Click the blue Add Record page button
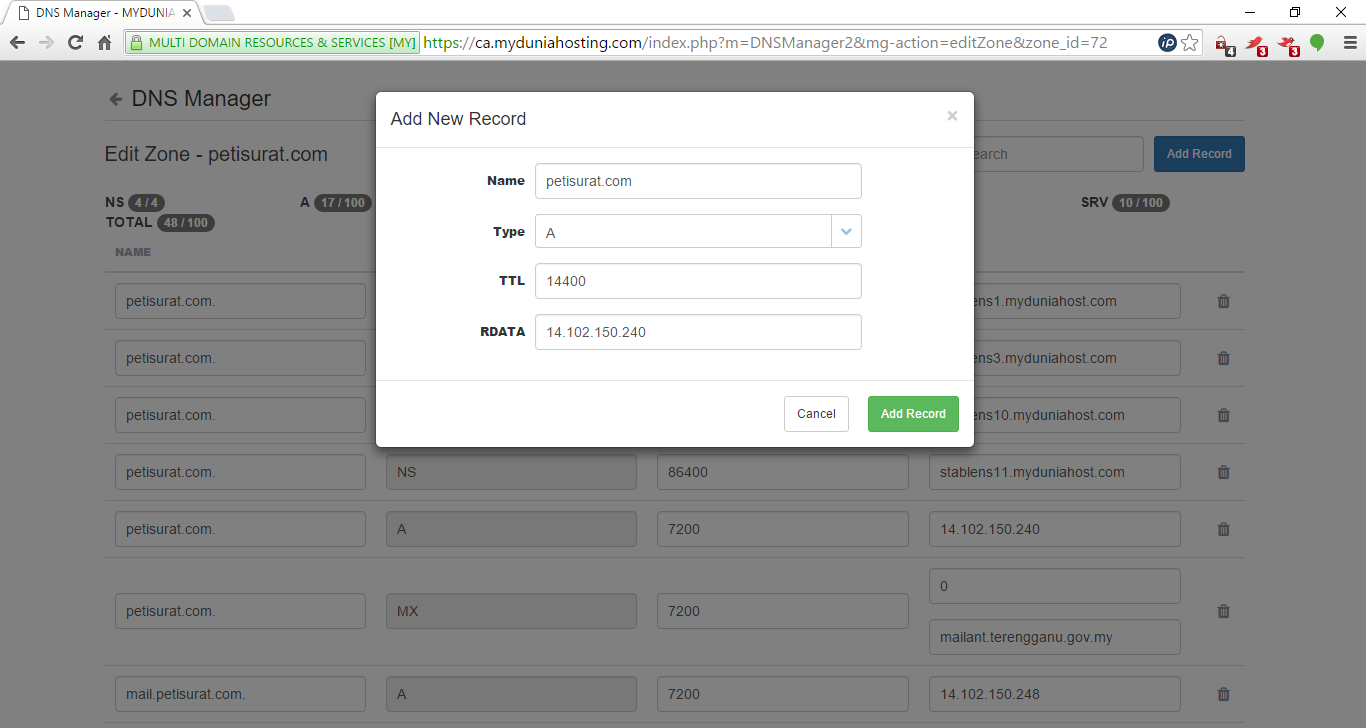This screenshot has width=1366, height=728. point(1199,154)
